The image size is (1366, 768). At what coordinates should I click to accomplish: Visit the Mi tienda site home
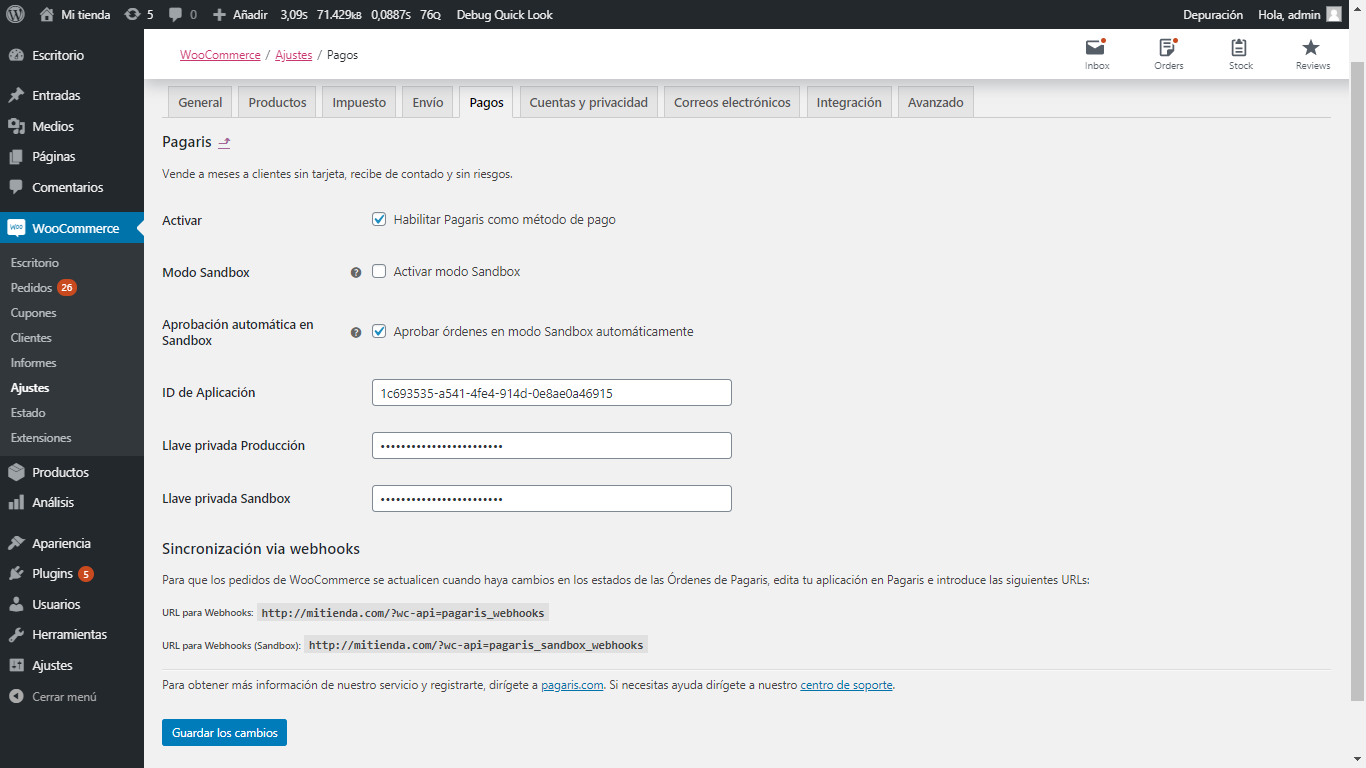pyautogui.click(x=75, y=15)
